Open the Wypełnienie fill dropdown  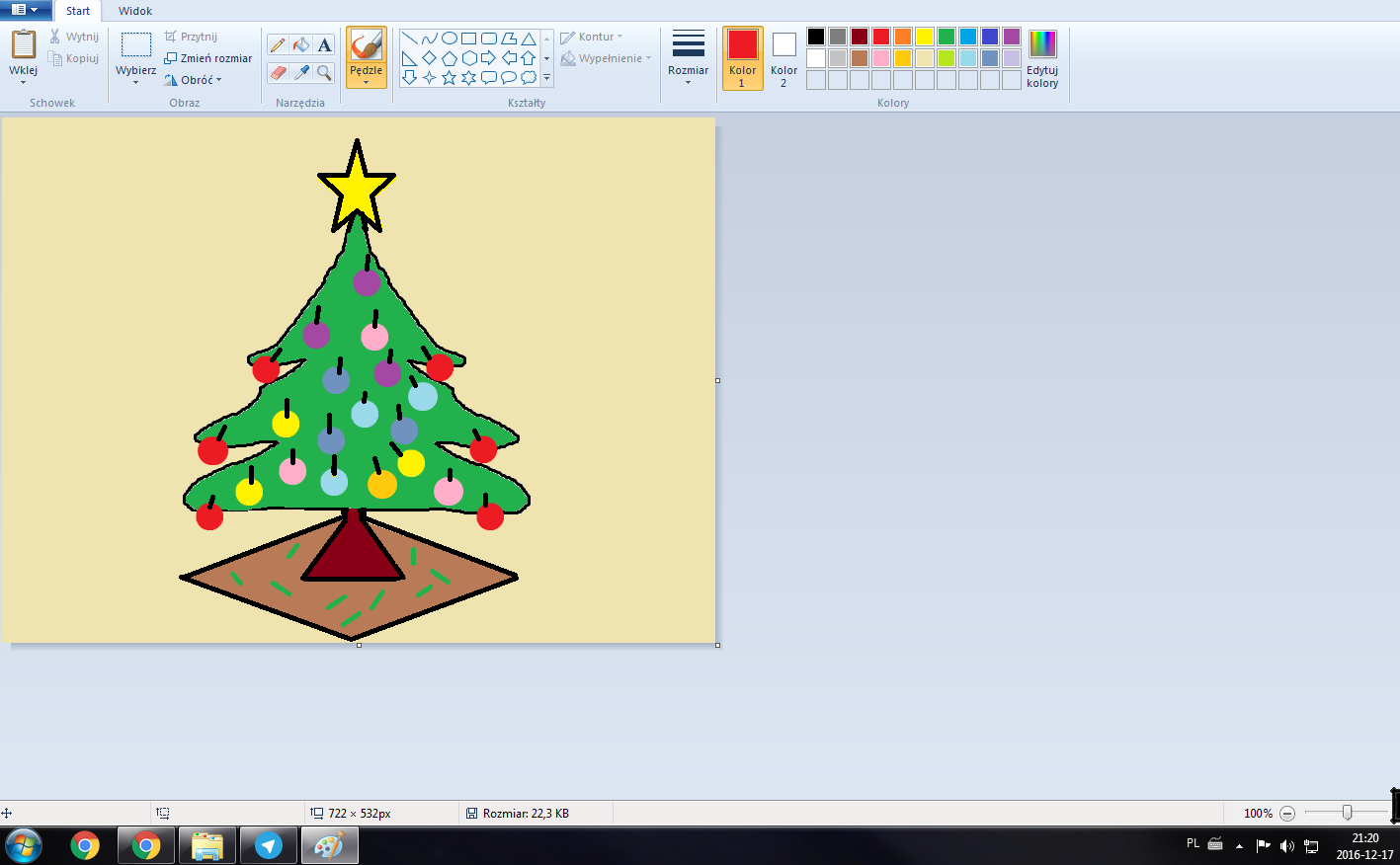[607, 58]
